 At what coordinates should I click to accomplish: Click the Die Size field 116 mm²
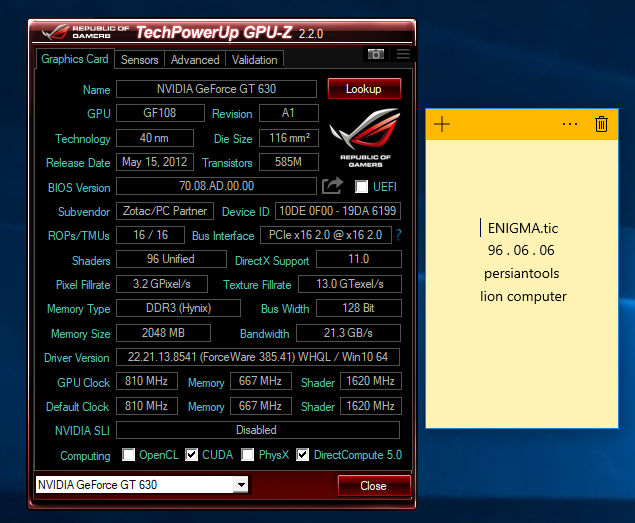pos(288,138)
